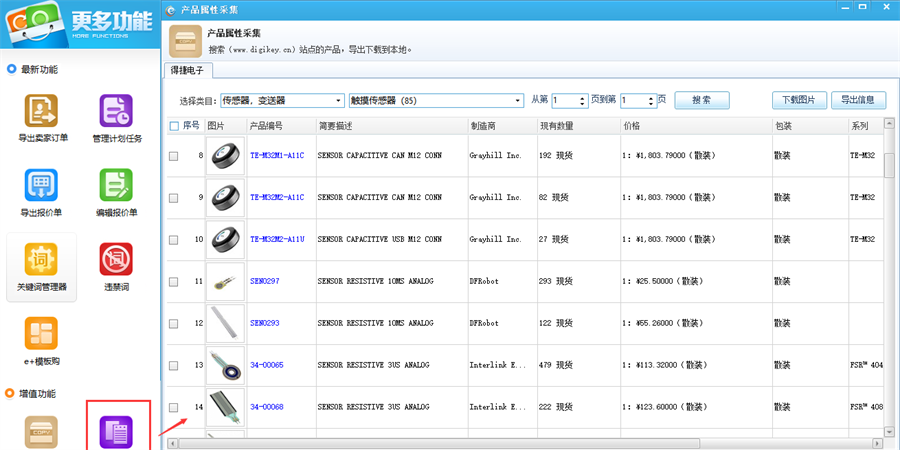Screen dimensions: 900x450
Task: Switch to the 得捷电子 tab
Action: [187, 70]
